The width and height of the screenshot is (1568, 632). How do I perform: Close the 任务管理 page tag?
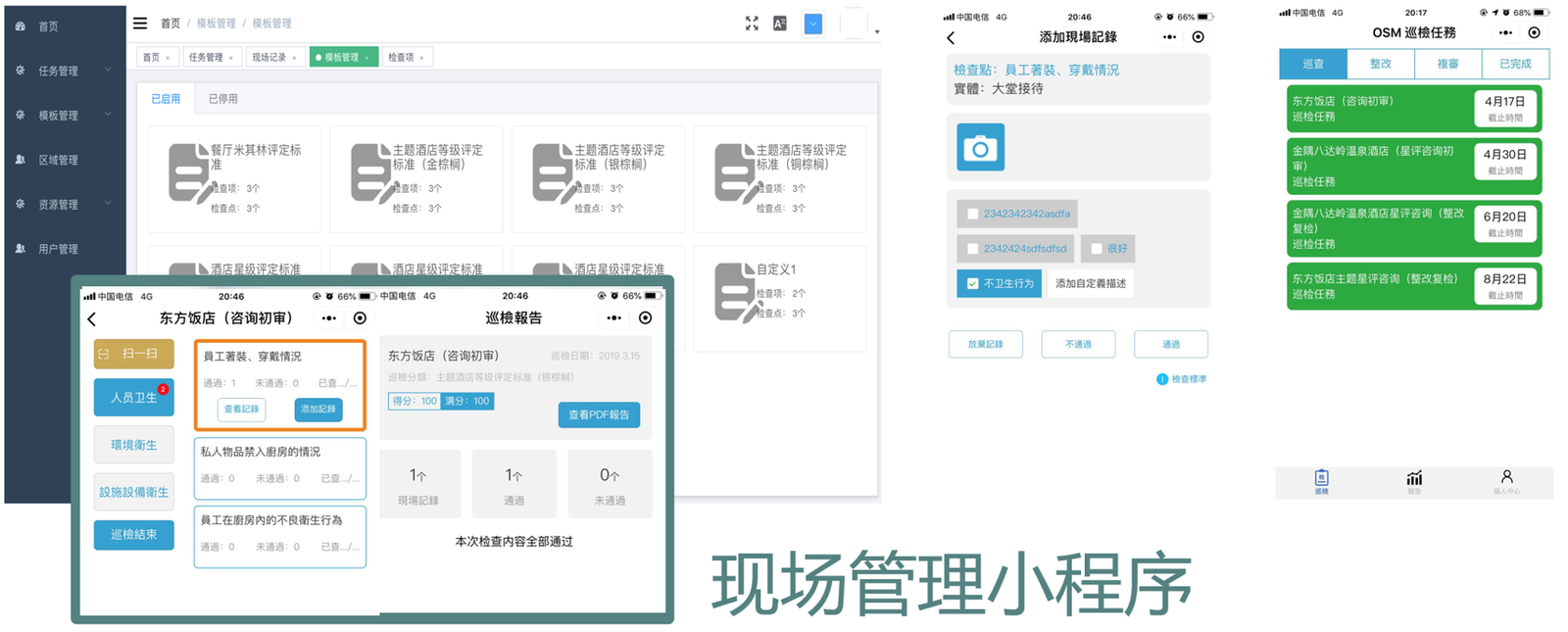[x=231, y=58]
